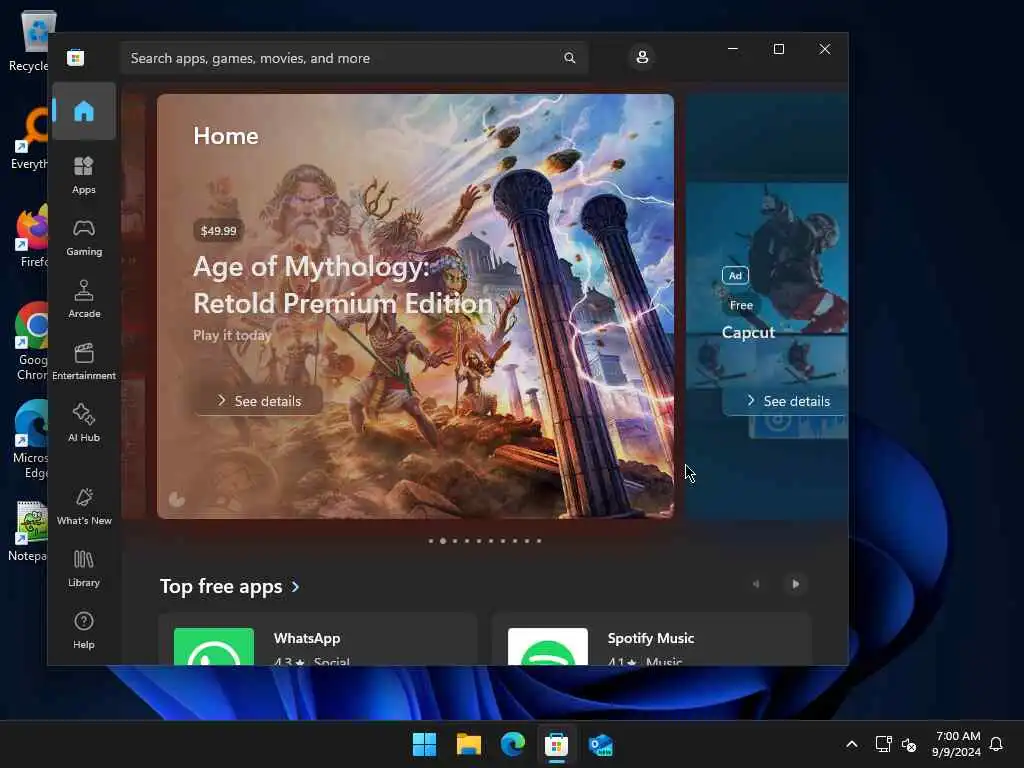This screenshot has height=768, width=1024.
Task: Expand the Top free apps list
Action: [x=296, y=587]
